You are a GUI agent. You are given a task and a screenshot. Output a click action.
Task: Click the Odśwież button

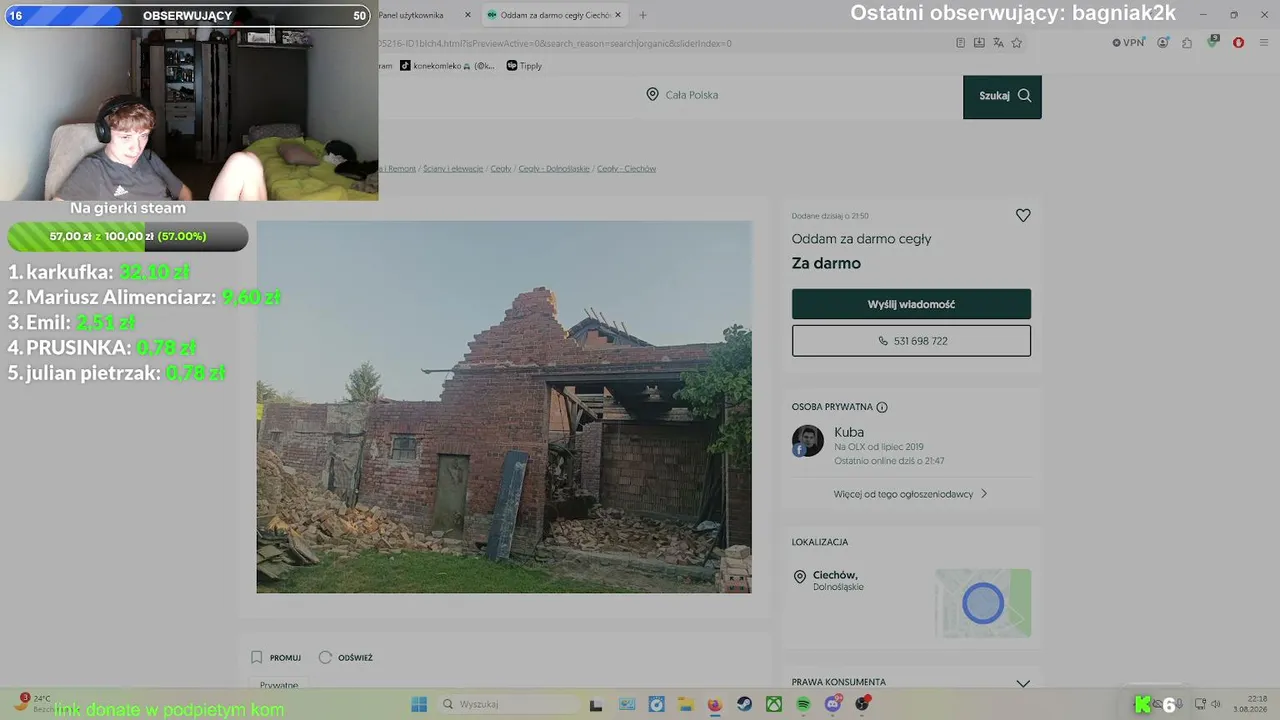[345, 657]
